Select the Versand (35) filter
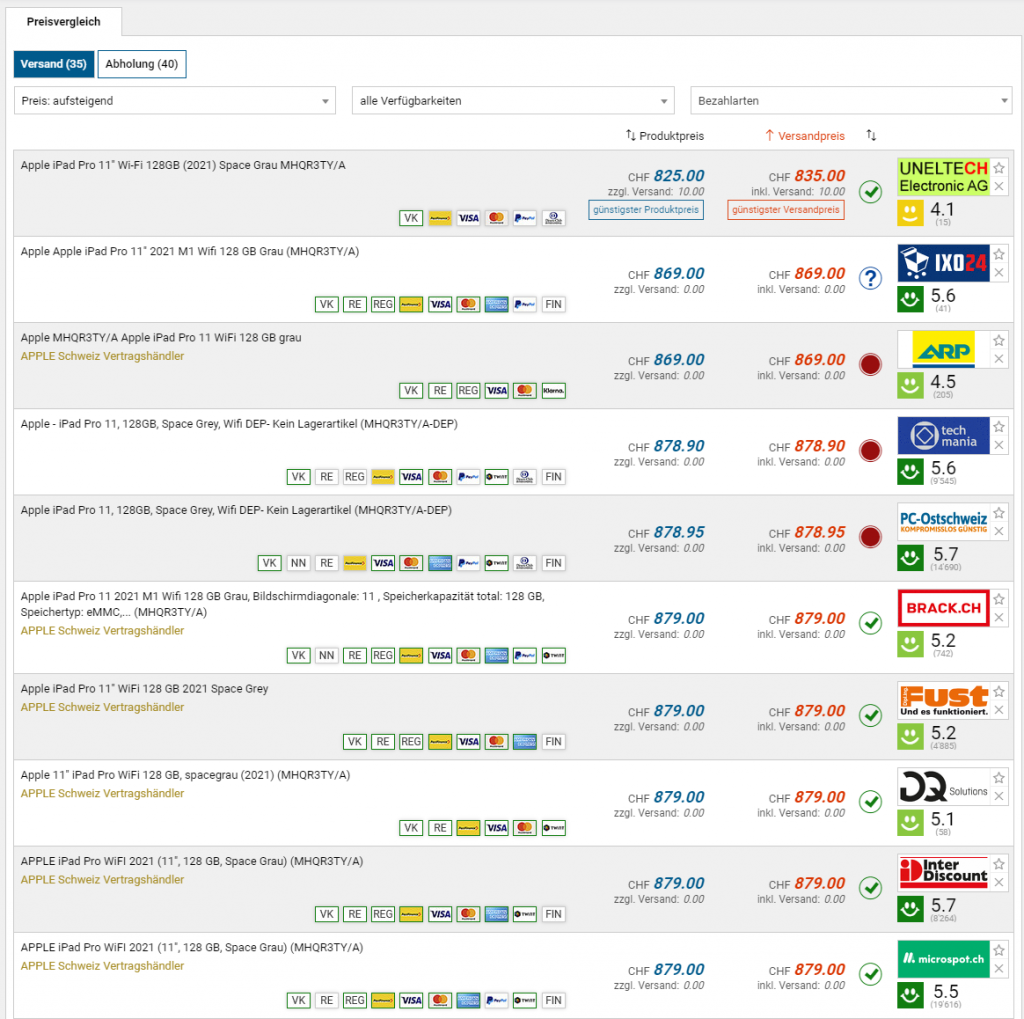The image size is (1024, 1019). (x=53, y=64)
